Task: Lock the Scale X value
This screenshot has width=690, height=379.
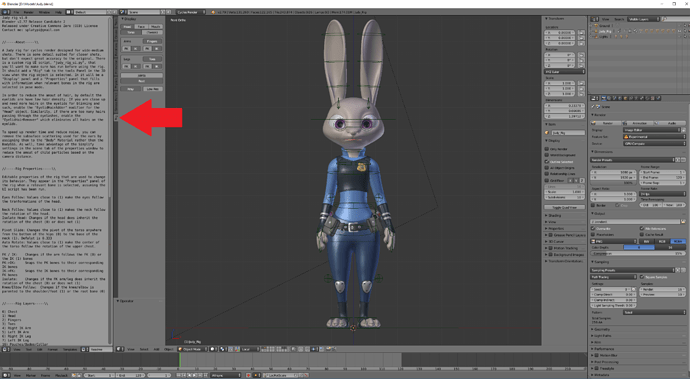Action: coord(581,83)
